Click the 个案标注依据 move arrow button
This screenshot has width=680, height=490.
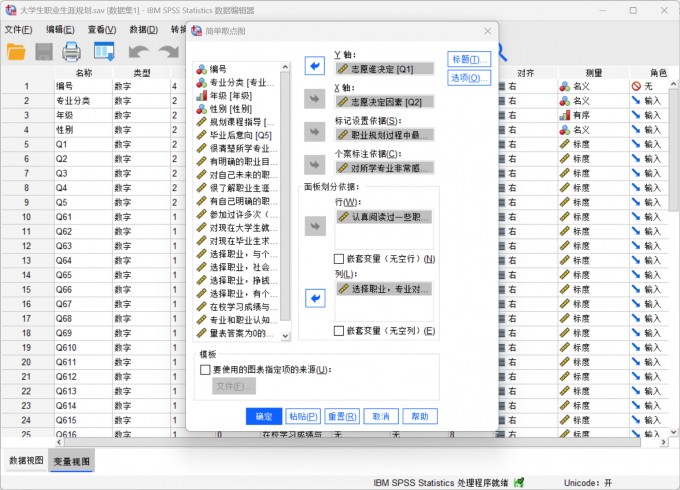pyautogui.click(x=315, y=165)
